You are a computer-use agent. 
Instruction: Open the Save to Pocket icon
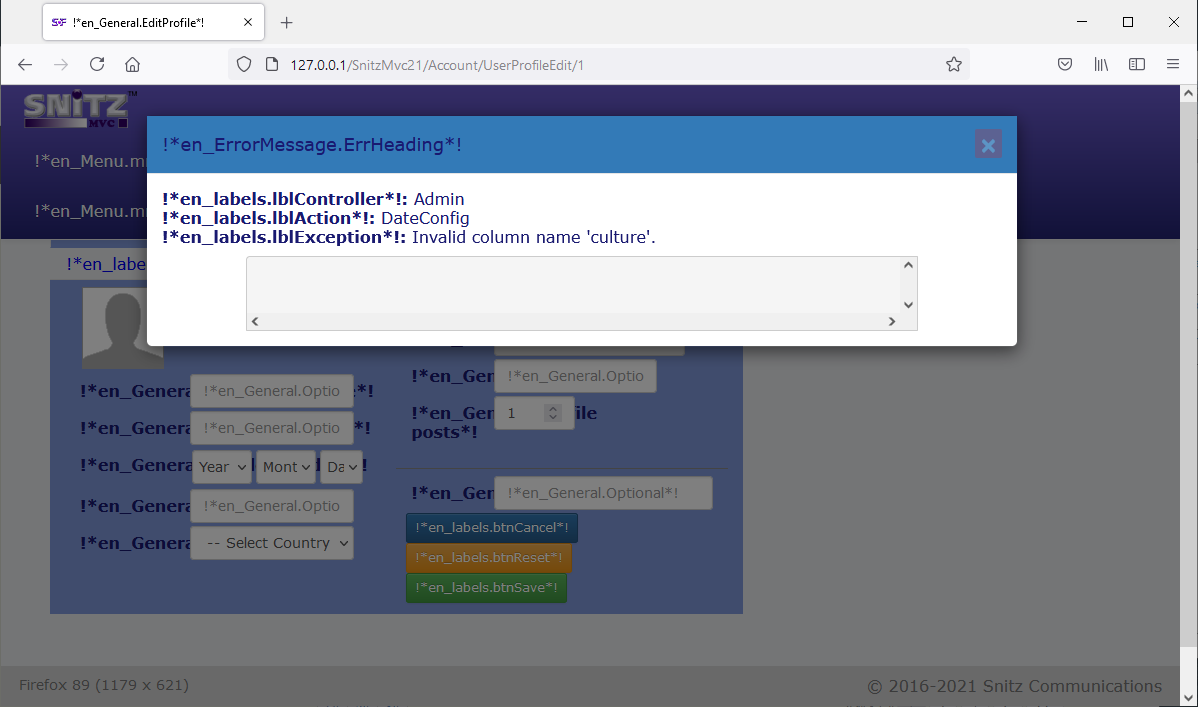coord(1066,64)
